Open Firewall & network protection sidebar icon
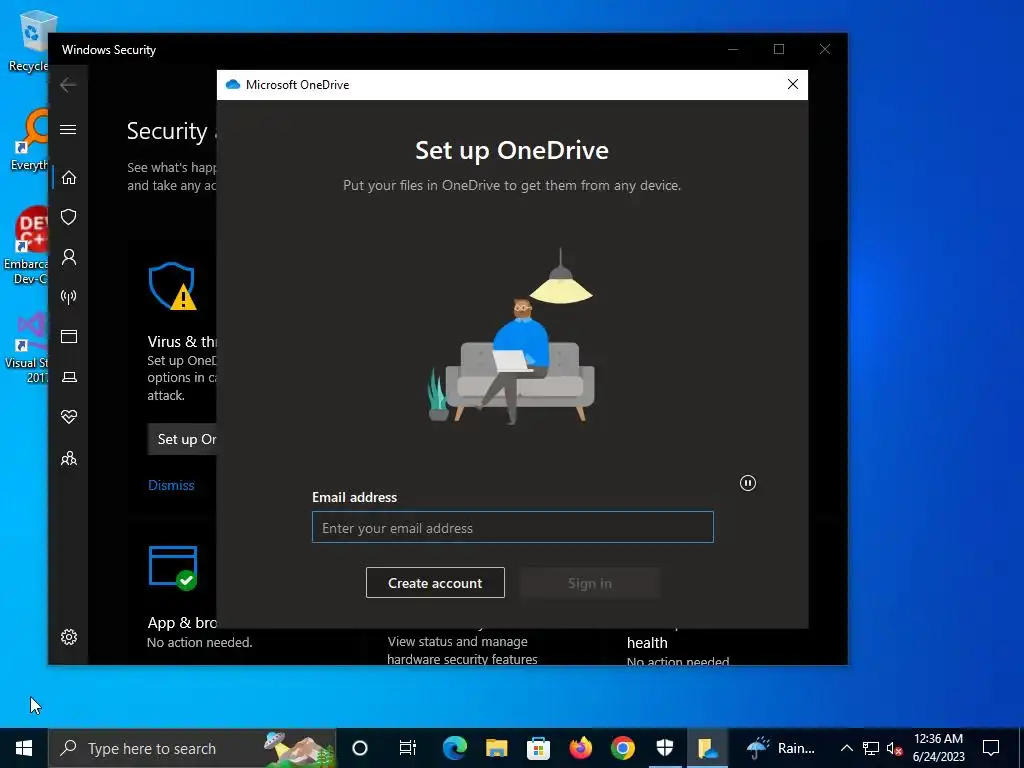This screenshot has height=768, width=1024. pos(69,297)
